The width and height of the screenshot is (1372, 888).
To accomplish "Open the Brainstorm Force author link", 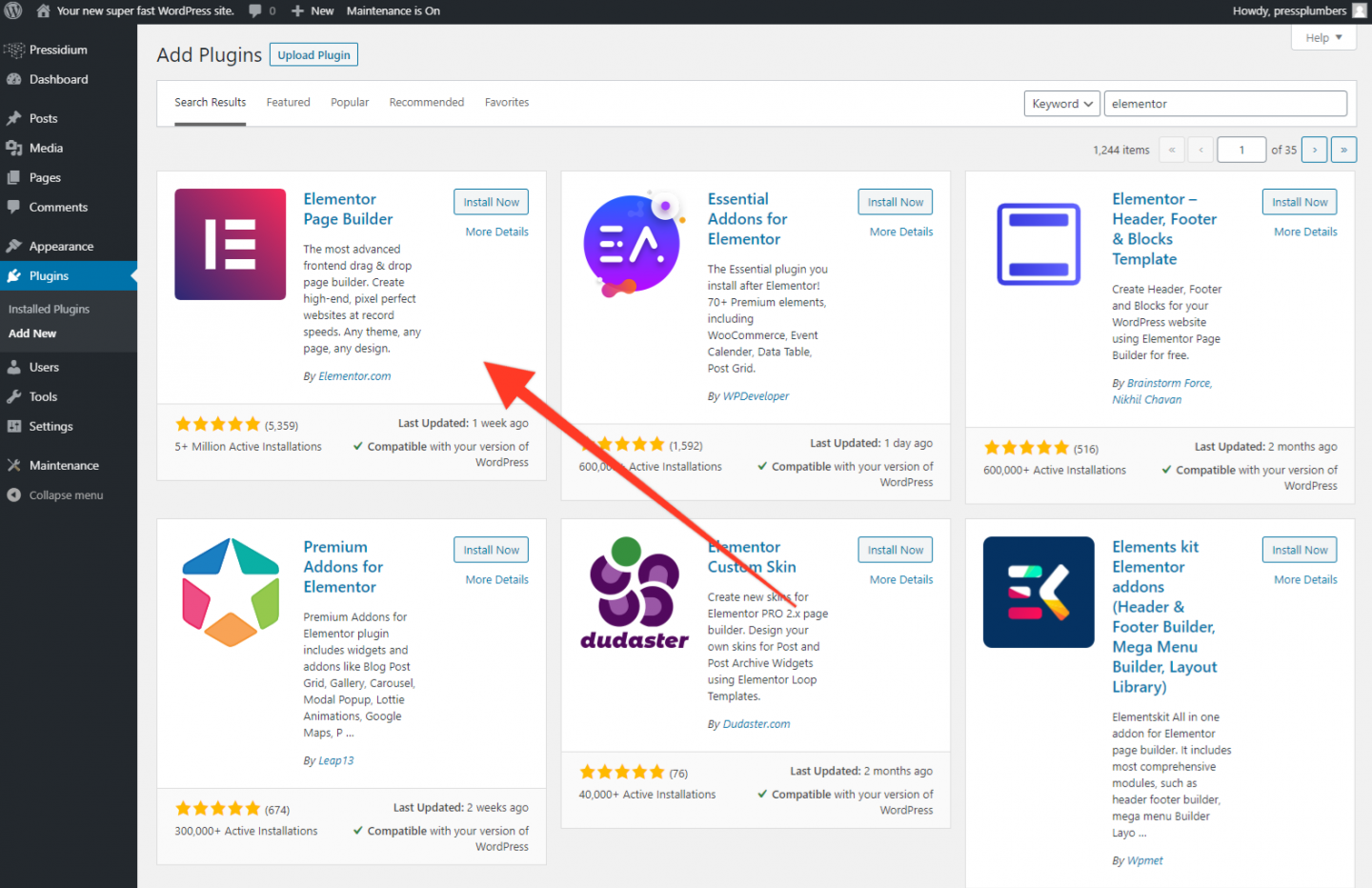I will tap(1168, 383).
